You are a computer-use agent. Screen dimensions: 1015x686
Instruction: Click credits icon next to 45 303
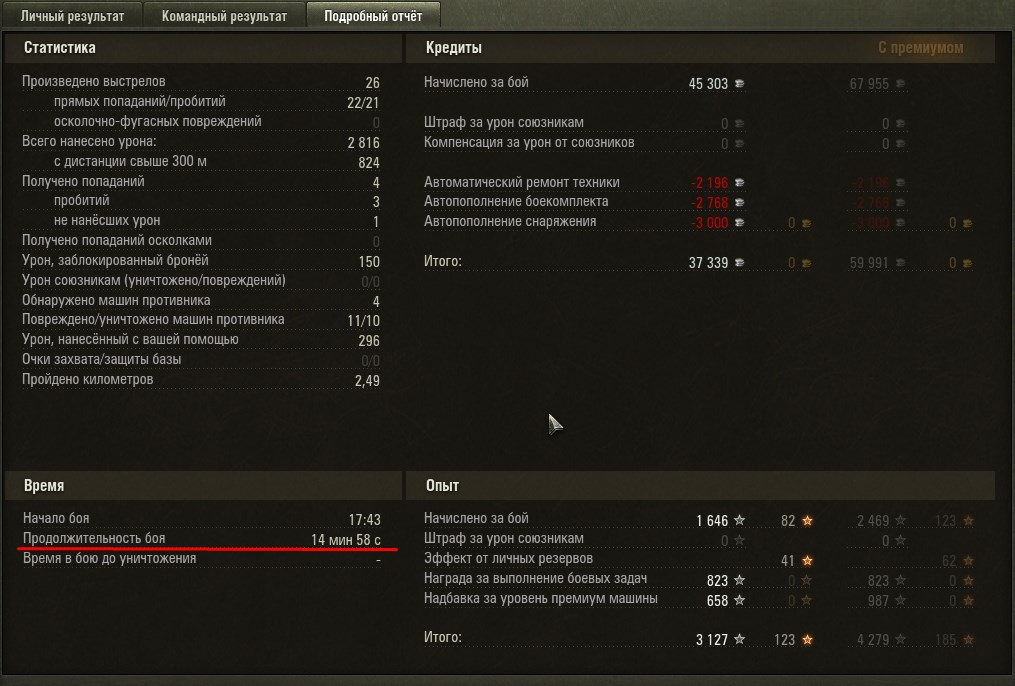(739, 83)
